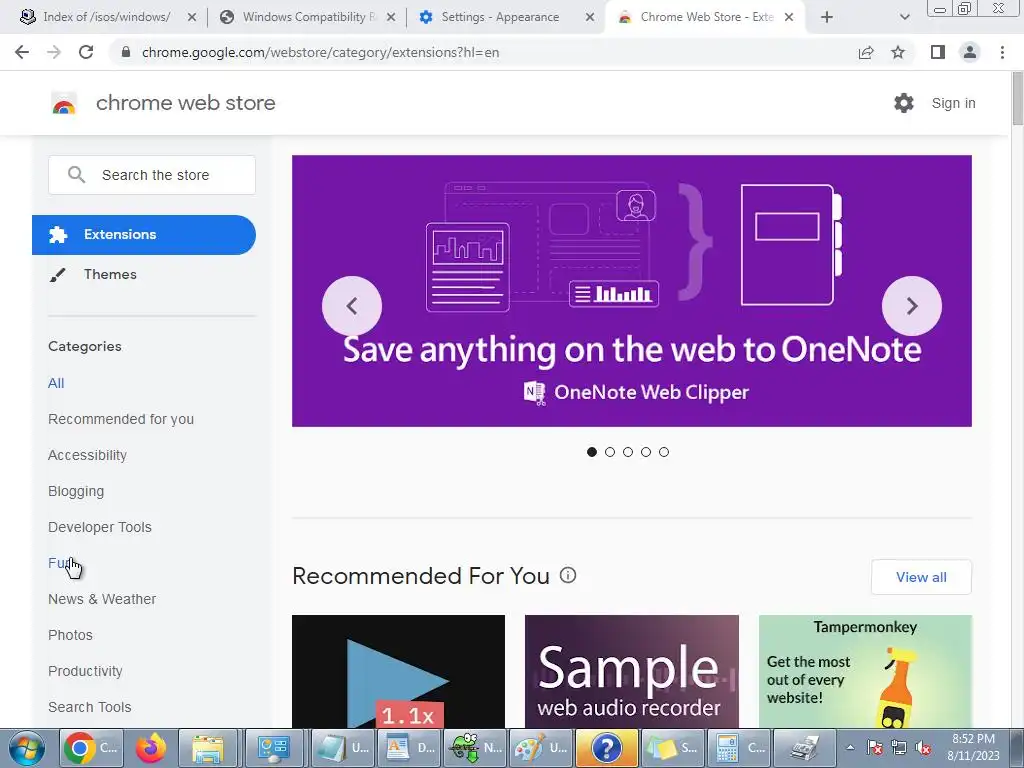
Task: Open the News & Weather category
Action: 102,599
